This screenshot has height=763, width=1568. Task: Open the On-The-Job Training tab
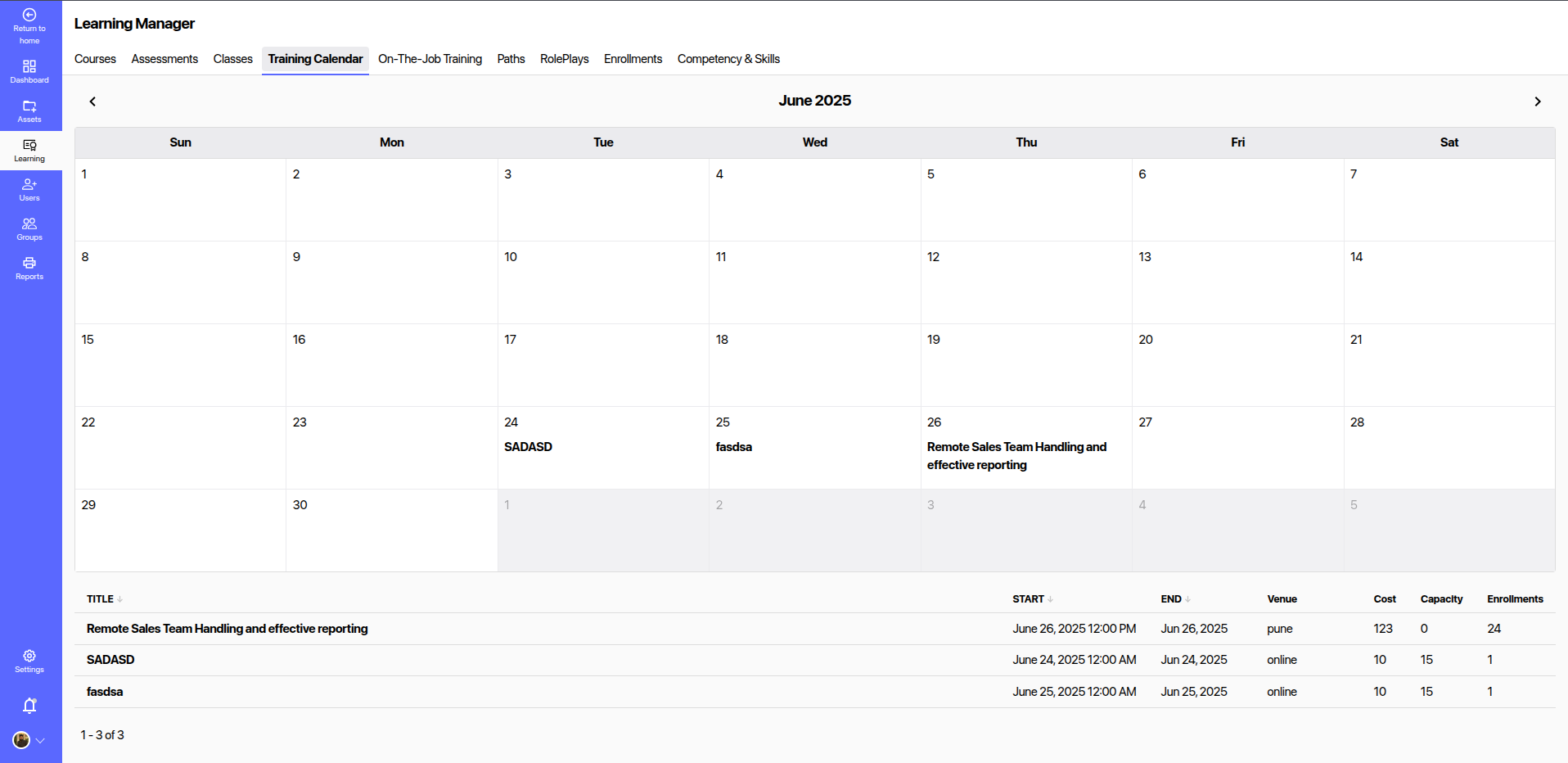click(430, 58)
